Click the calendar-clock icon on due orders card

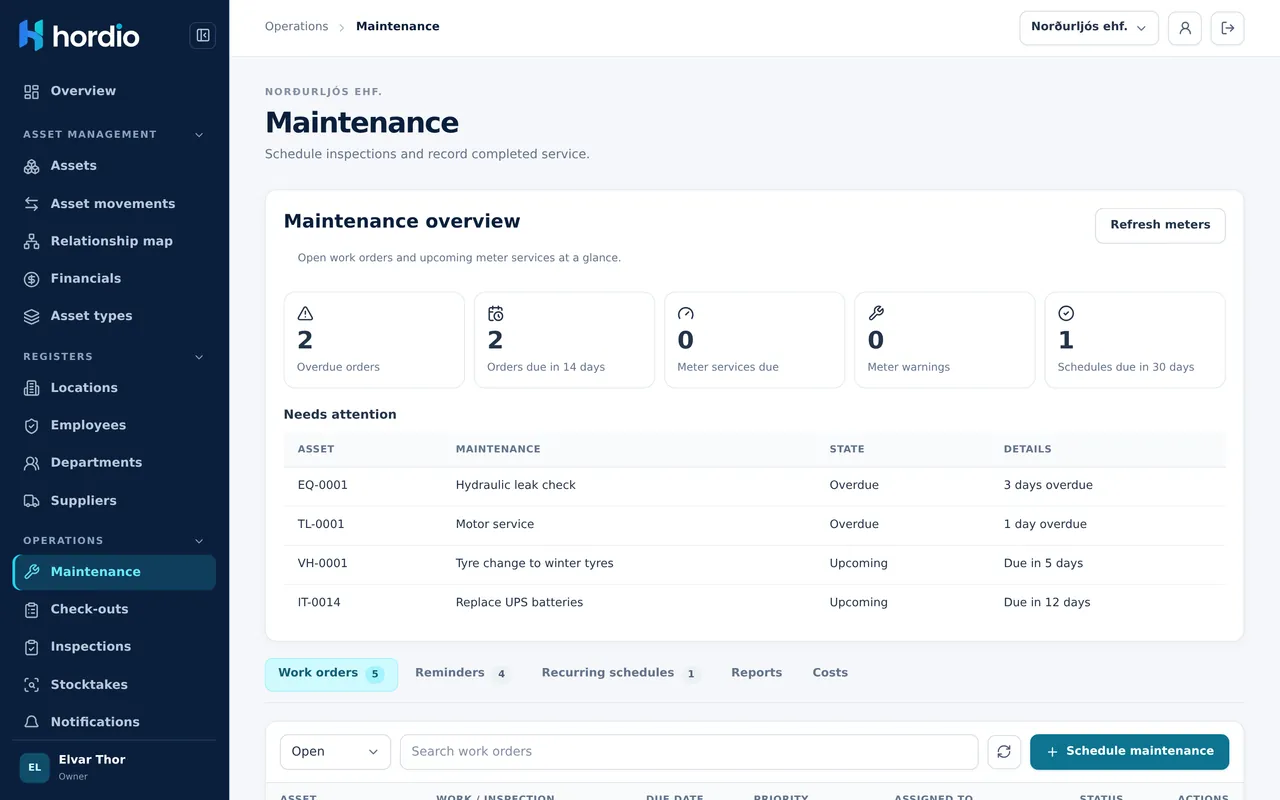496,314
